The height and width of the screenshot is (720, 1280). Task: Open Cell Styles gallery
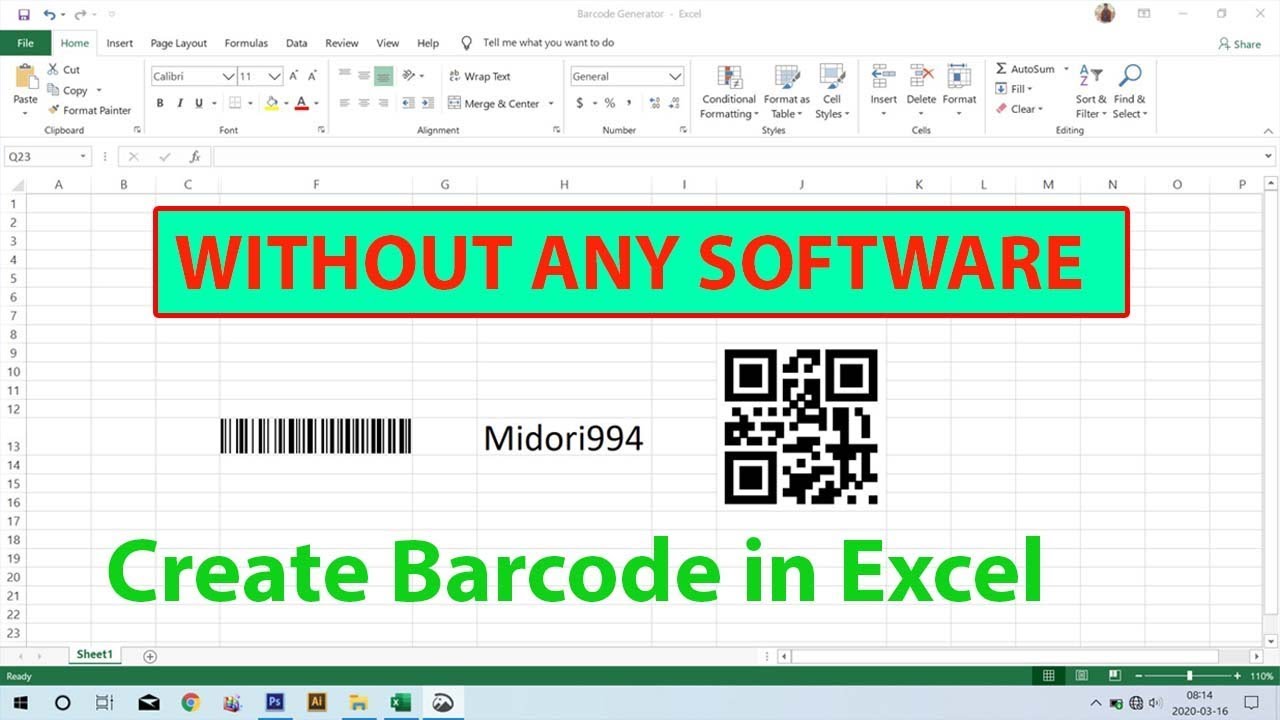[x=832, y=92]
